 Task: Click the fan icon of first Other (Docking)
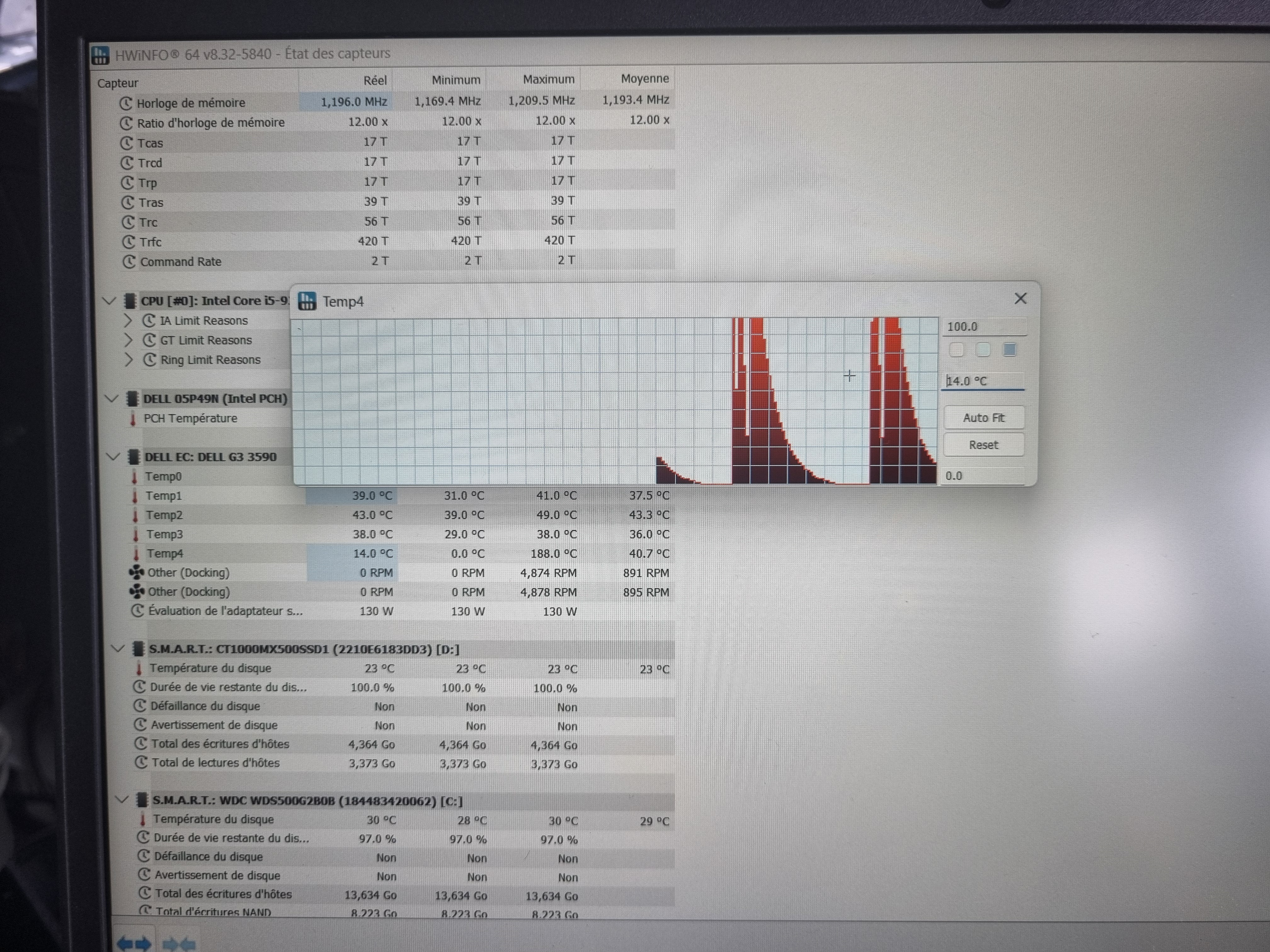click(x=137, y=572)
